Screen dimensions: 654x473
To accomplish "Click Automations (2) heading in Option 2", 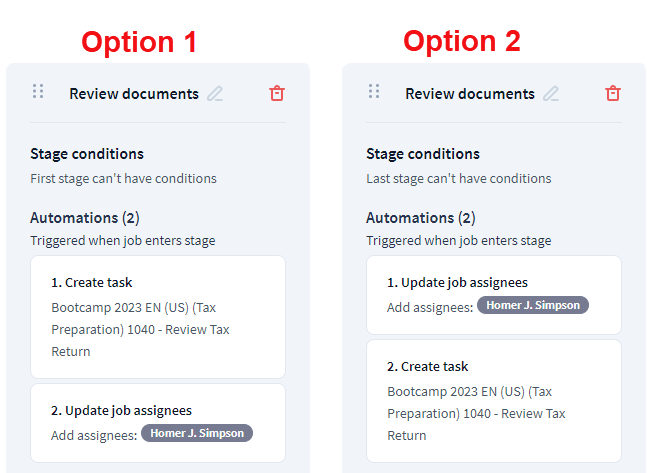I will pos(421,218).
